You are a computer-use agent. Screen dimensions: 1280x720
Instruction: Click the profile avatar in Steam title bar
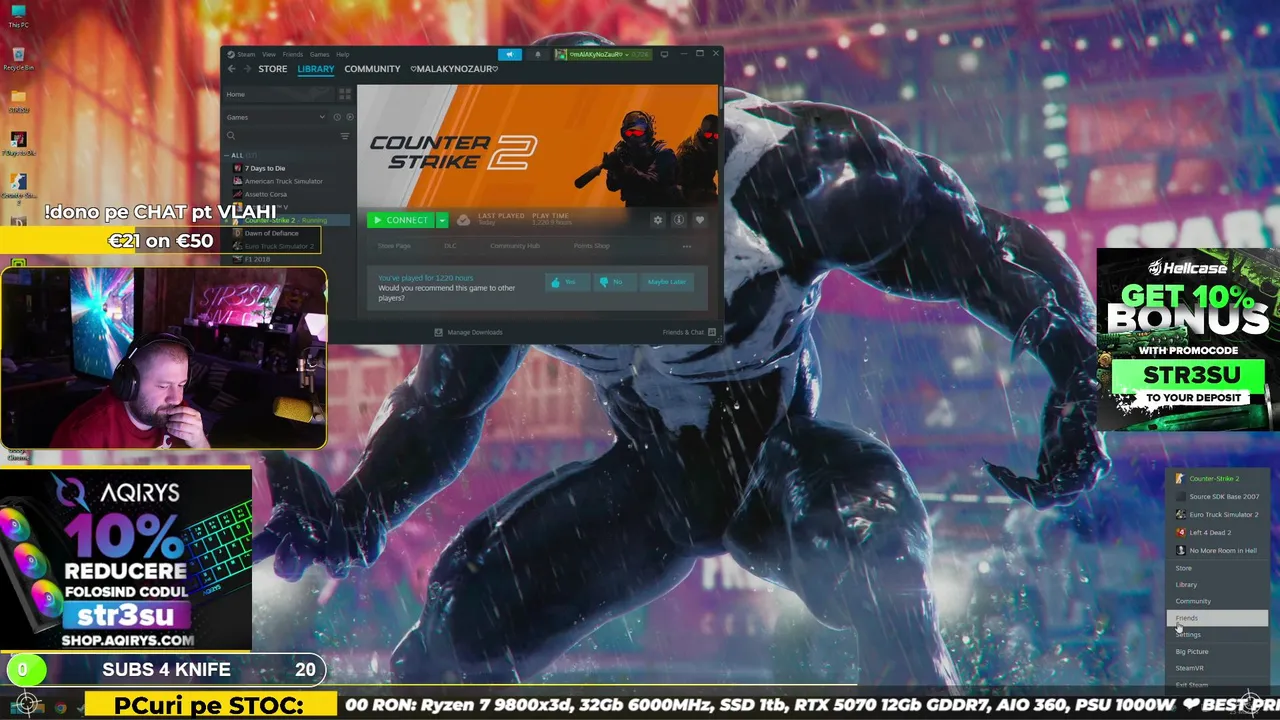click(x=561, y=54)
